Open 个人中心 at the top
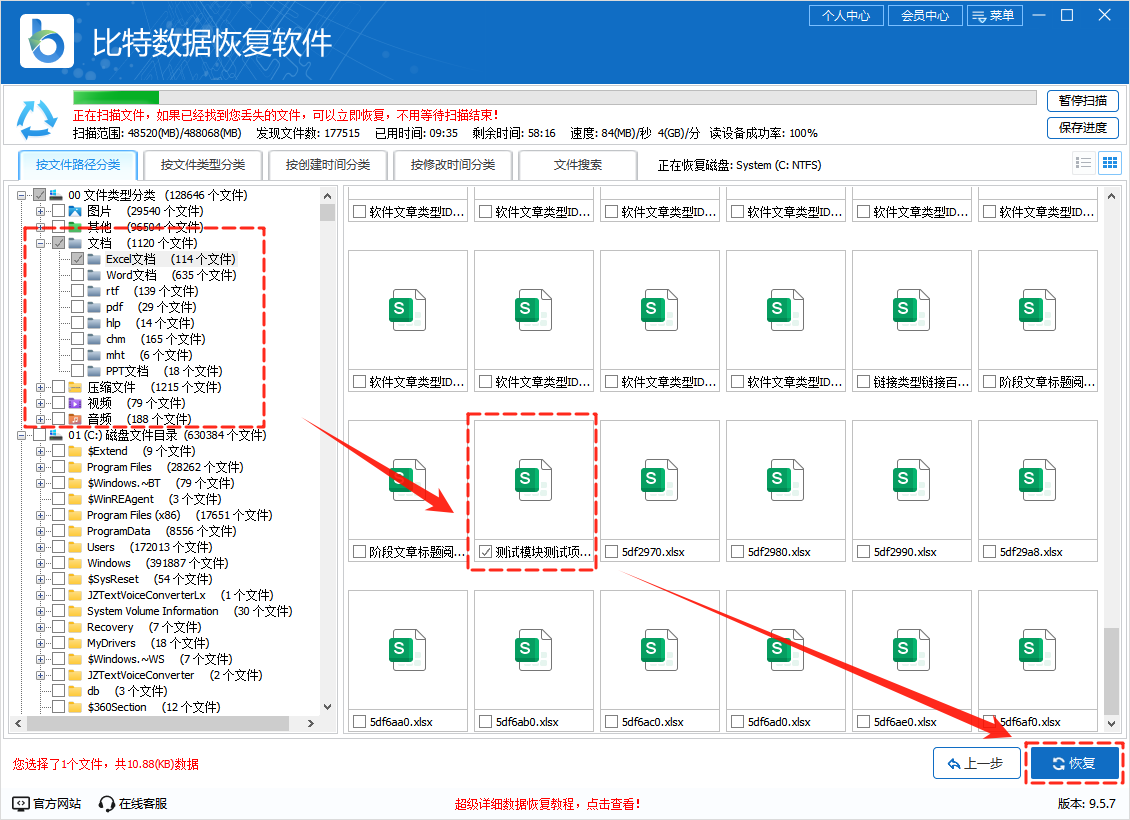1130x820 pixels. point(846,15)
